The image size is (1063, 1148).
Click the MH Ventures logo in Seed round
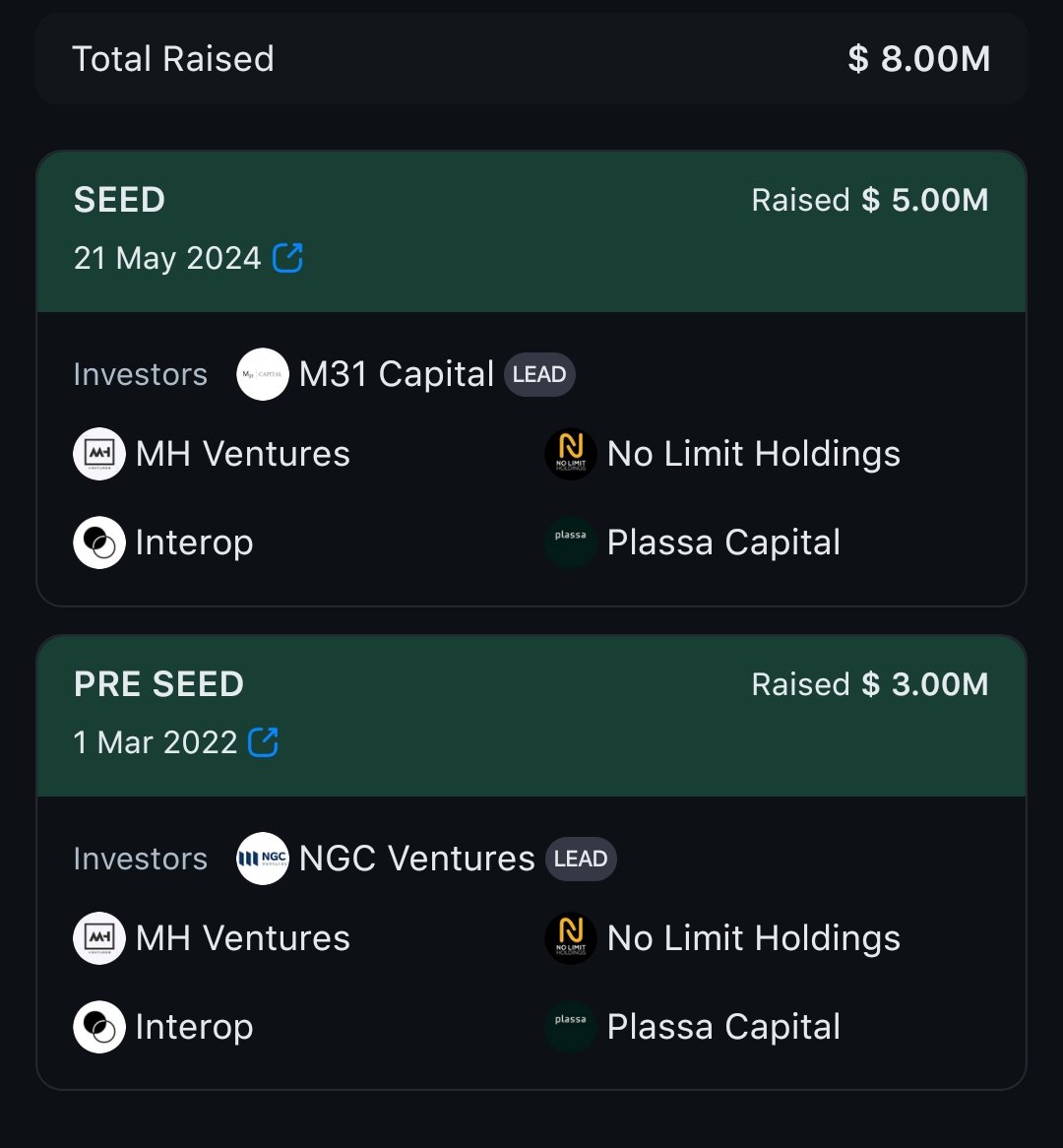point(98,454)
